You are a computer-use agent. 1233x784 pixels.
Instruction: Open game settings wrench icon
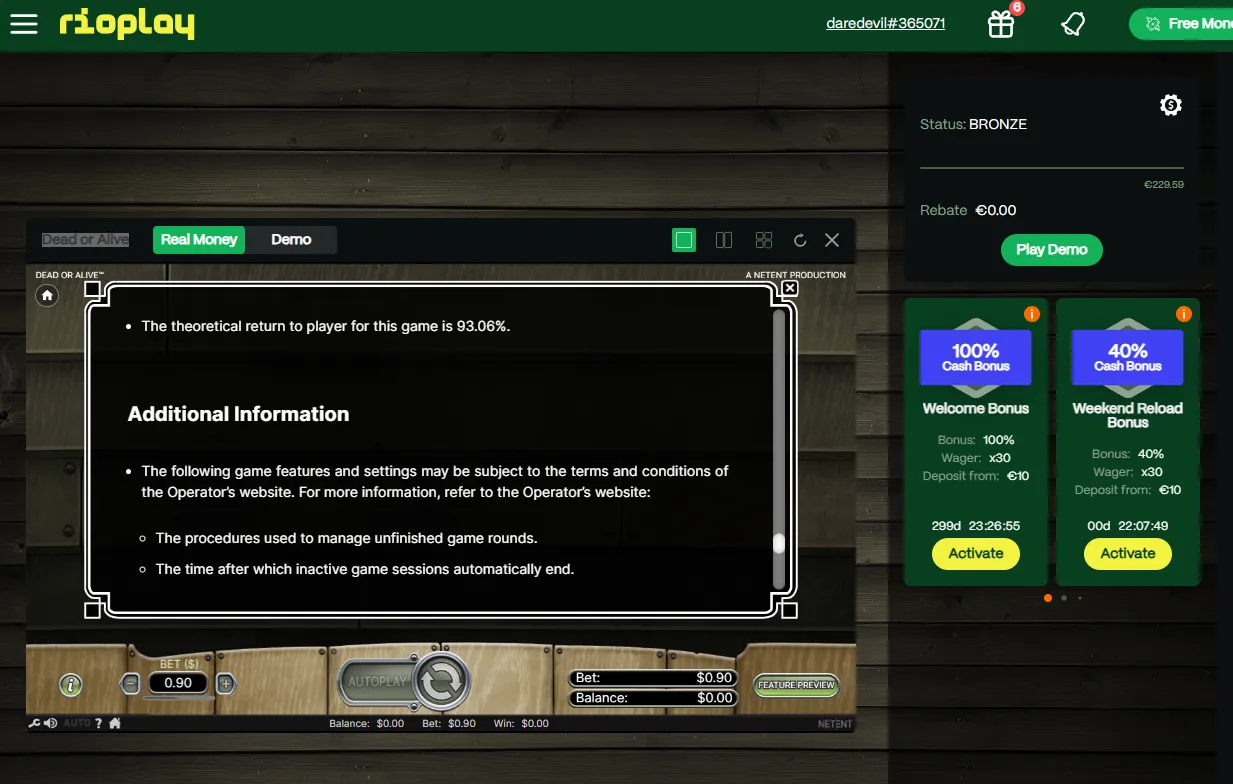(34, 723)
